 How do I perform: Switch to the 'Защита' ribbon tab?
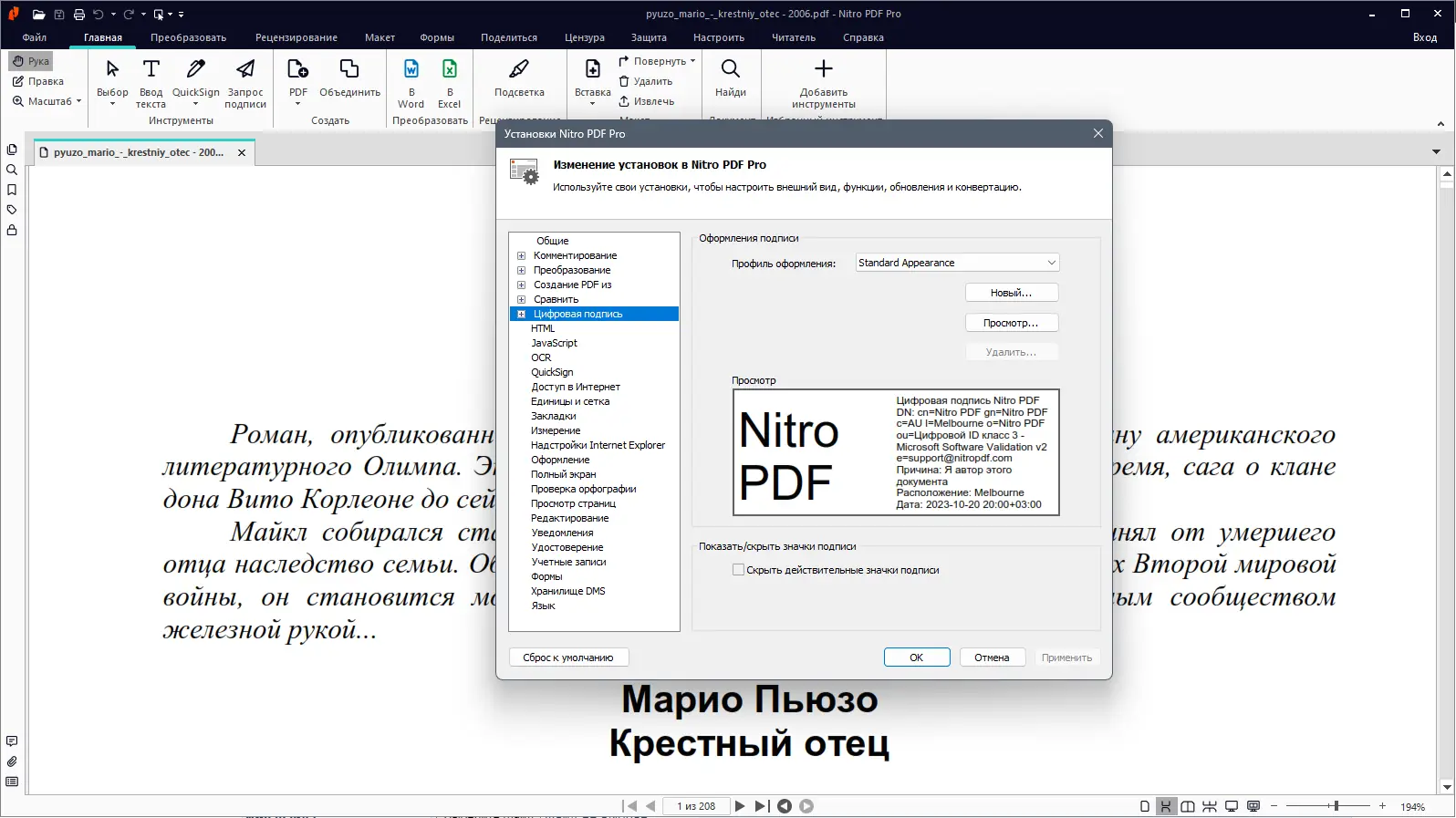[648, 37]
